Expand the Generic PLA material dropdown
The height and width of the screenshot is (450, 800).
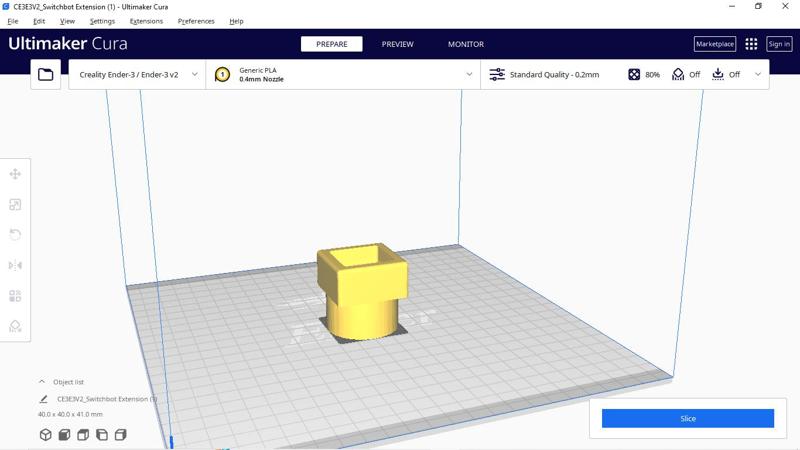469,74
